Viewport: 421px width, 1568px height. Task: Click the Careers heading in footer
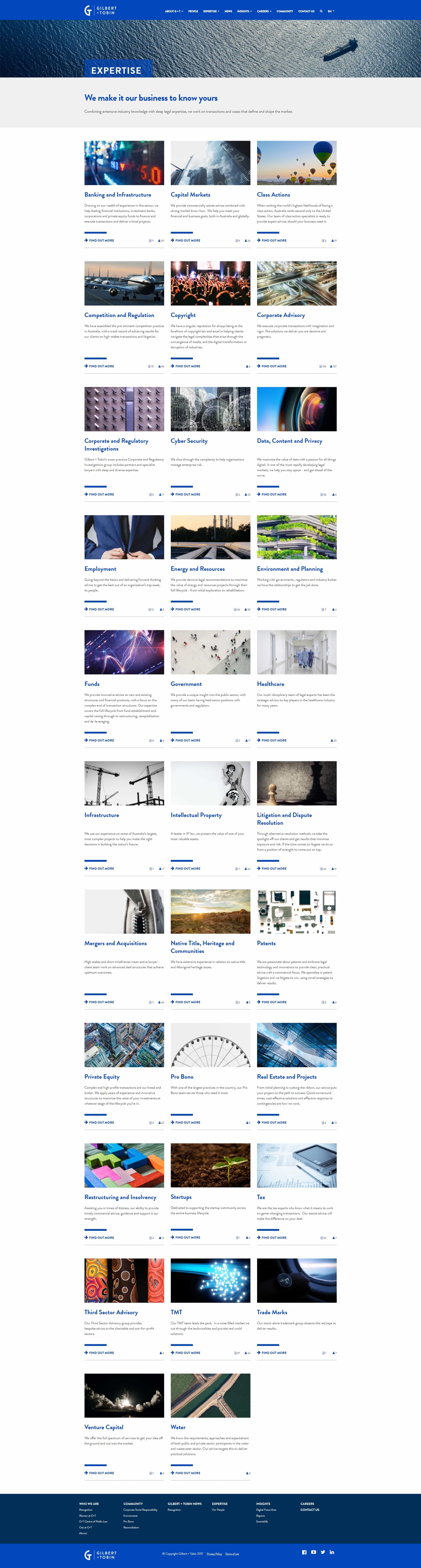click(x=307, y=1504)
